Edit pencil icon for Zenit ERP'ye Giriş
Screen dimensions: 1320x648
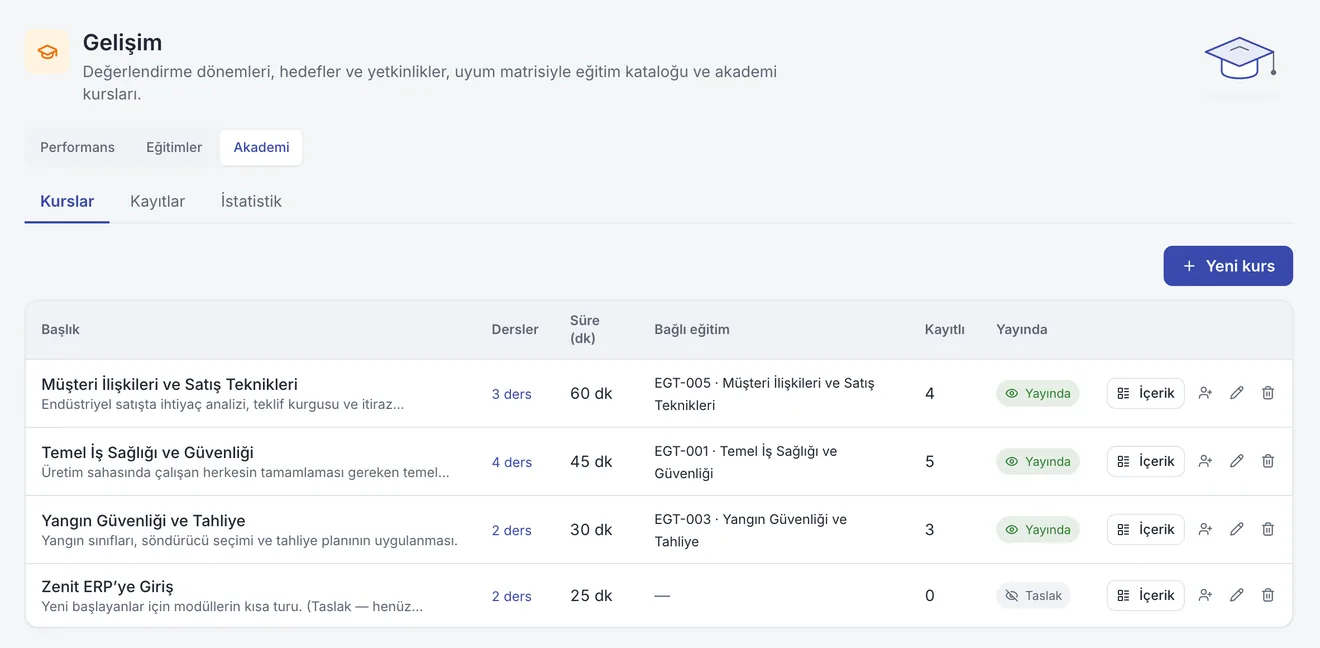coord(1237,595)
